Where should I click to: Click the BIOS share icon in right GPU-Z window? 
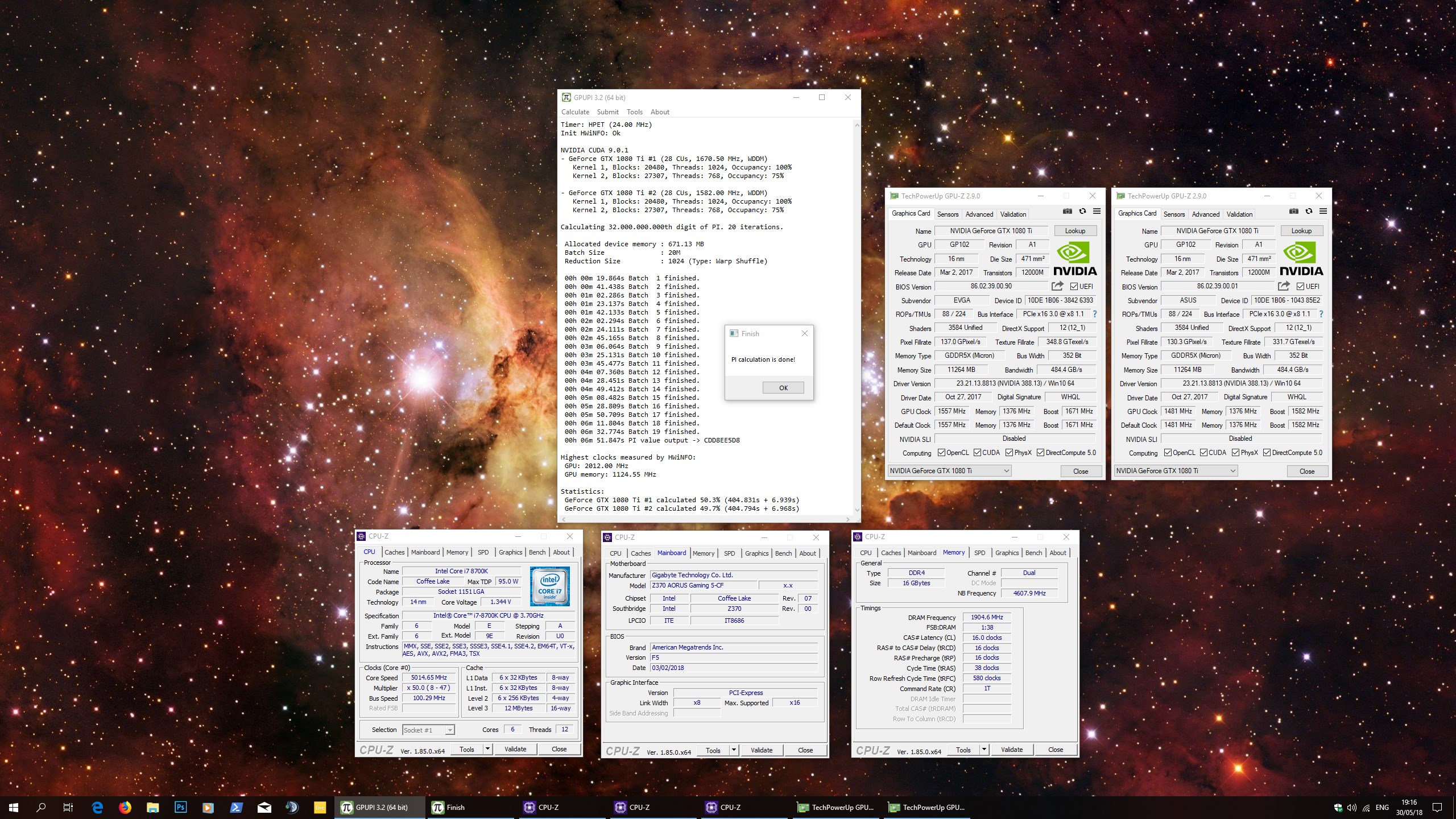coord(1284,286)
